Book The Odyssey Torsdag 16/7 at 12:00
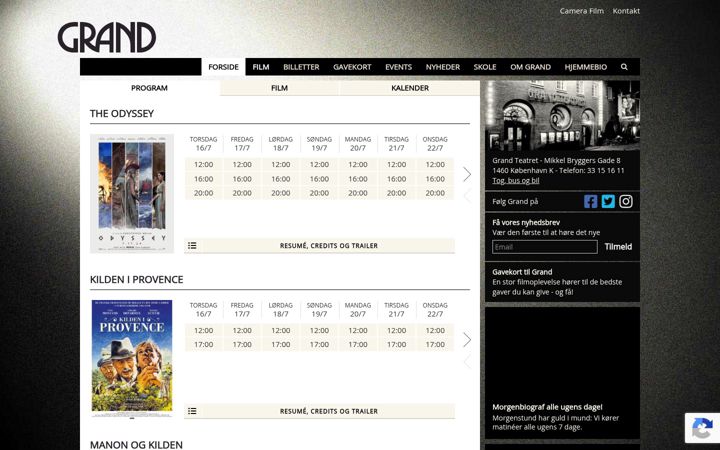Viewport: 720px width, 450px height. click(203, 164)
